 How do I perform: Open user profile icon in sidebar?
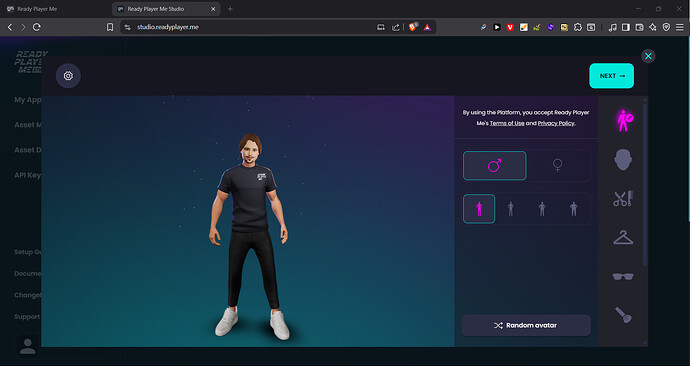coord(27,346)
